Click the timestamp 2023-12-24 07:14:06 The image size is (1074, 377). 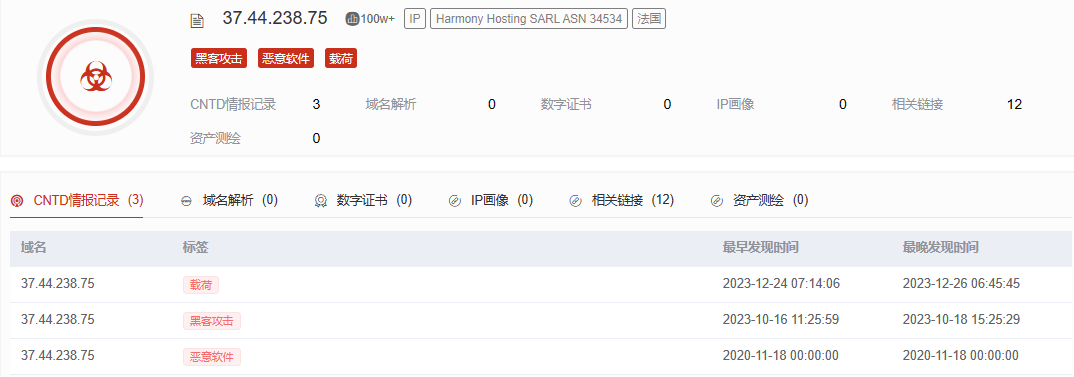(781, 284)
